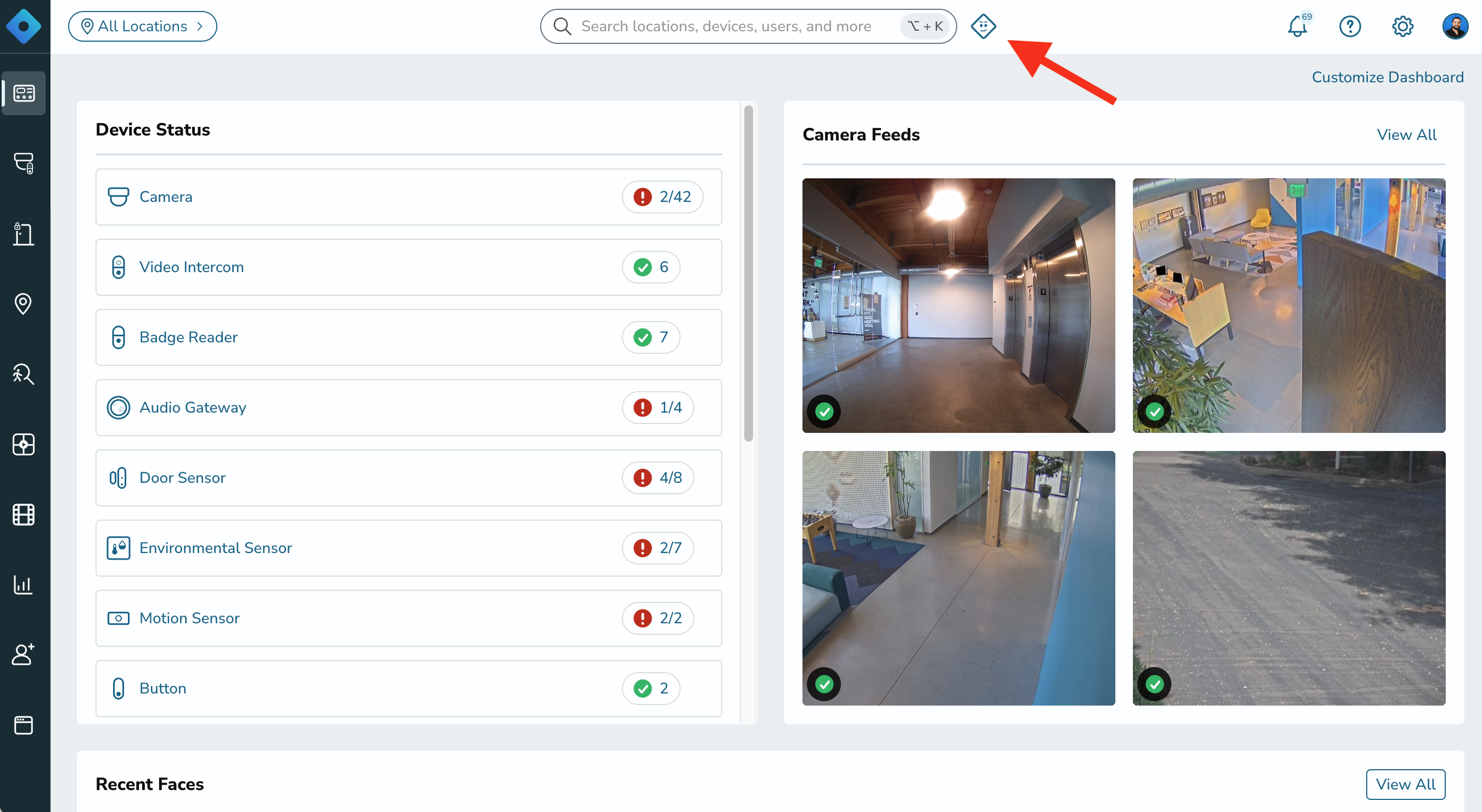Open the cameras icon in sidebar

[24, 163]
